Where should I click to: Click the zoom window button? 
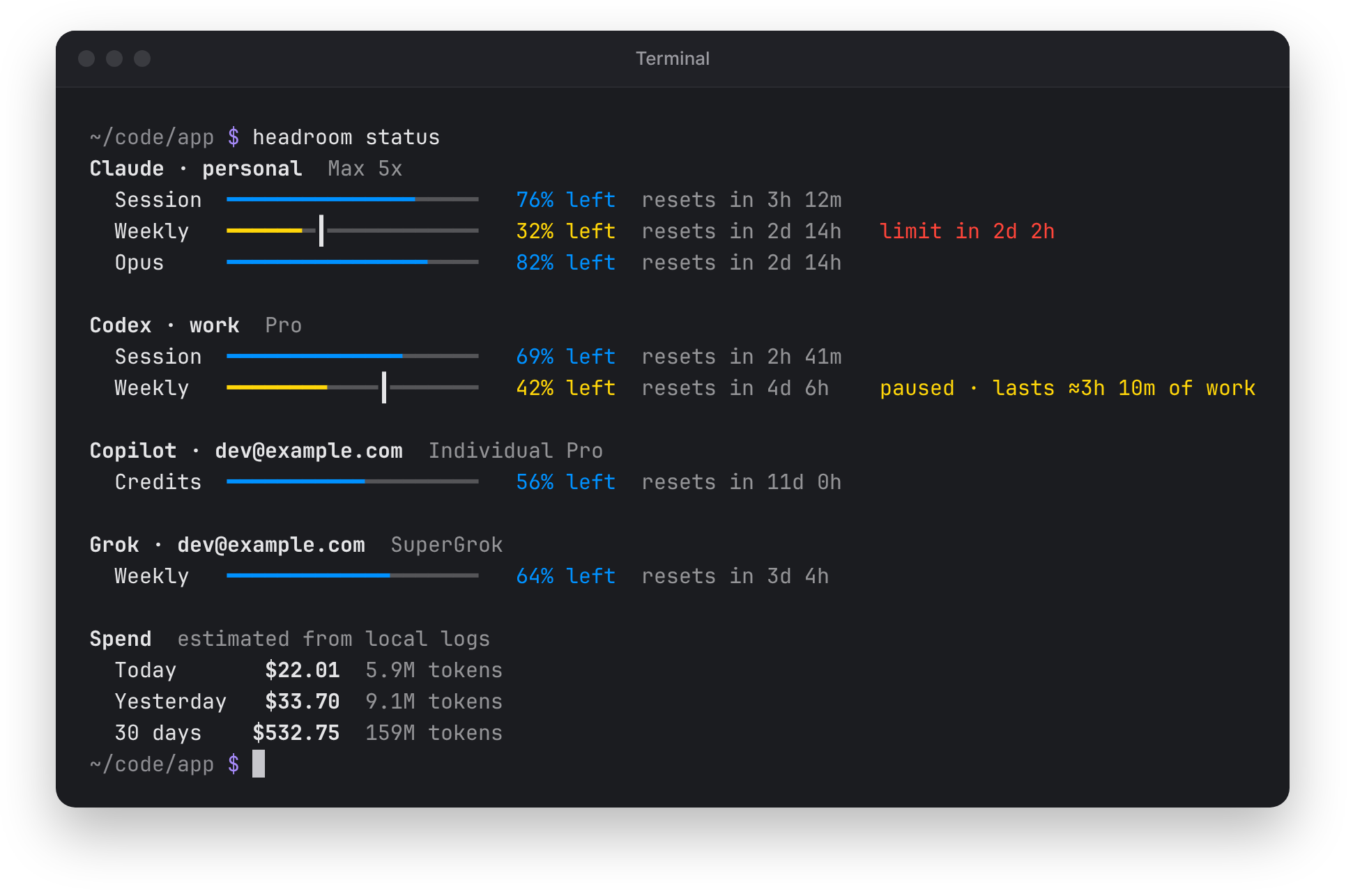point(142,59)
